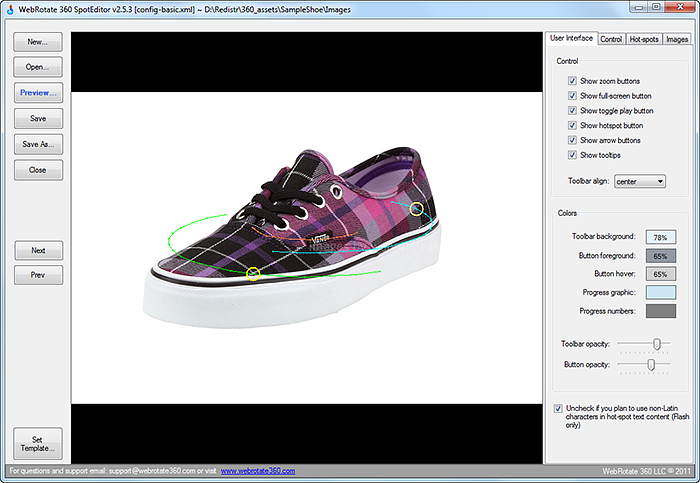The height and width of the screenshot is (483, 700).
Task: Click Toolbar background 78% color swatch
Action: click(x=661, y=237)
